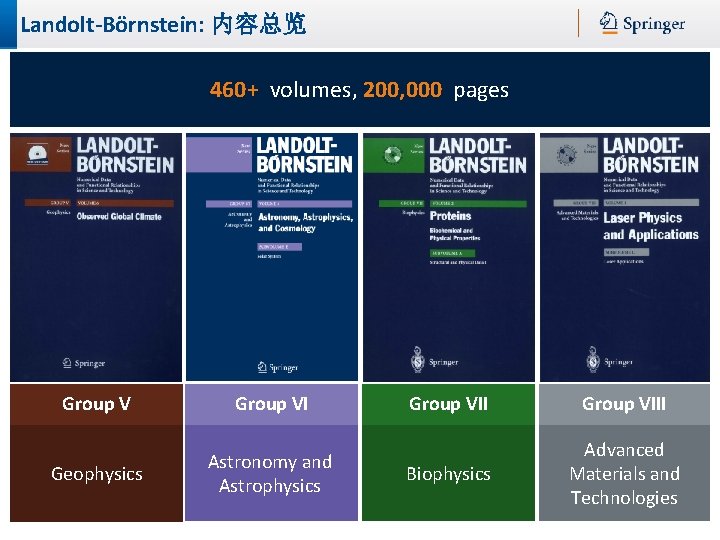Viewport: 720px width, 540px height.
Task: Select the Geophysics label
Action: point(97,473)
